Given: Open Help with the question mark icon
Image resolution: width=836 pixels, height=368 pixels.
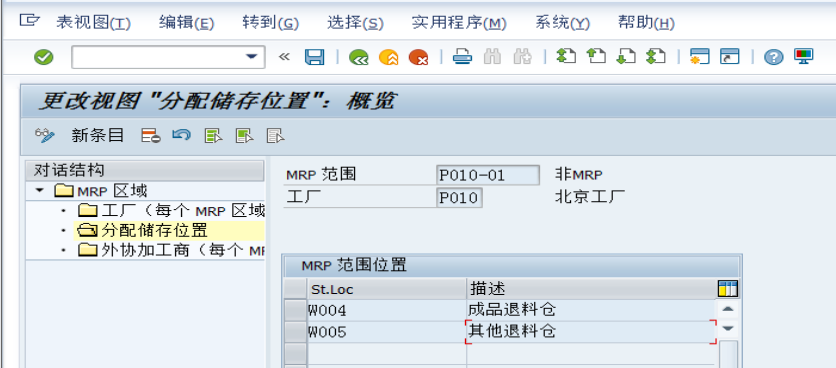Looking at the screenshot, I should tap(773, 57).
